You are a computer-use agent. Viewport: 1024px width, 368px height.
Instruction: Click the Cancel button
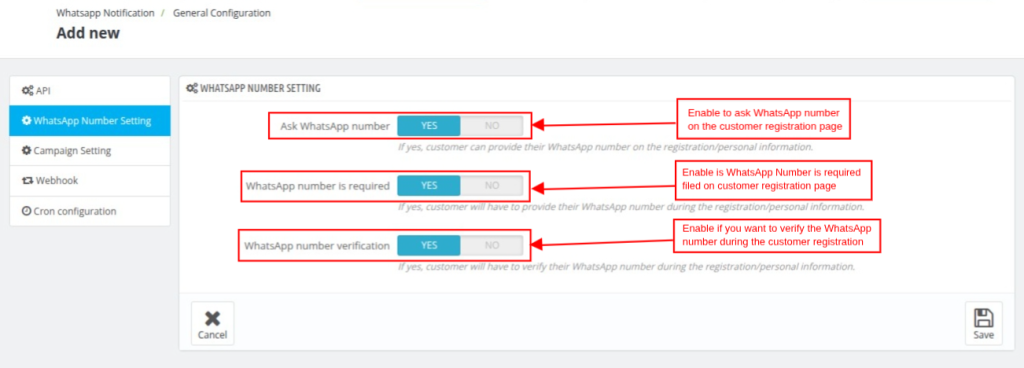212,324
